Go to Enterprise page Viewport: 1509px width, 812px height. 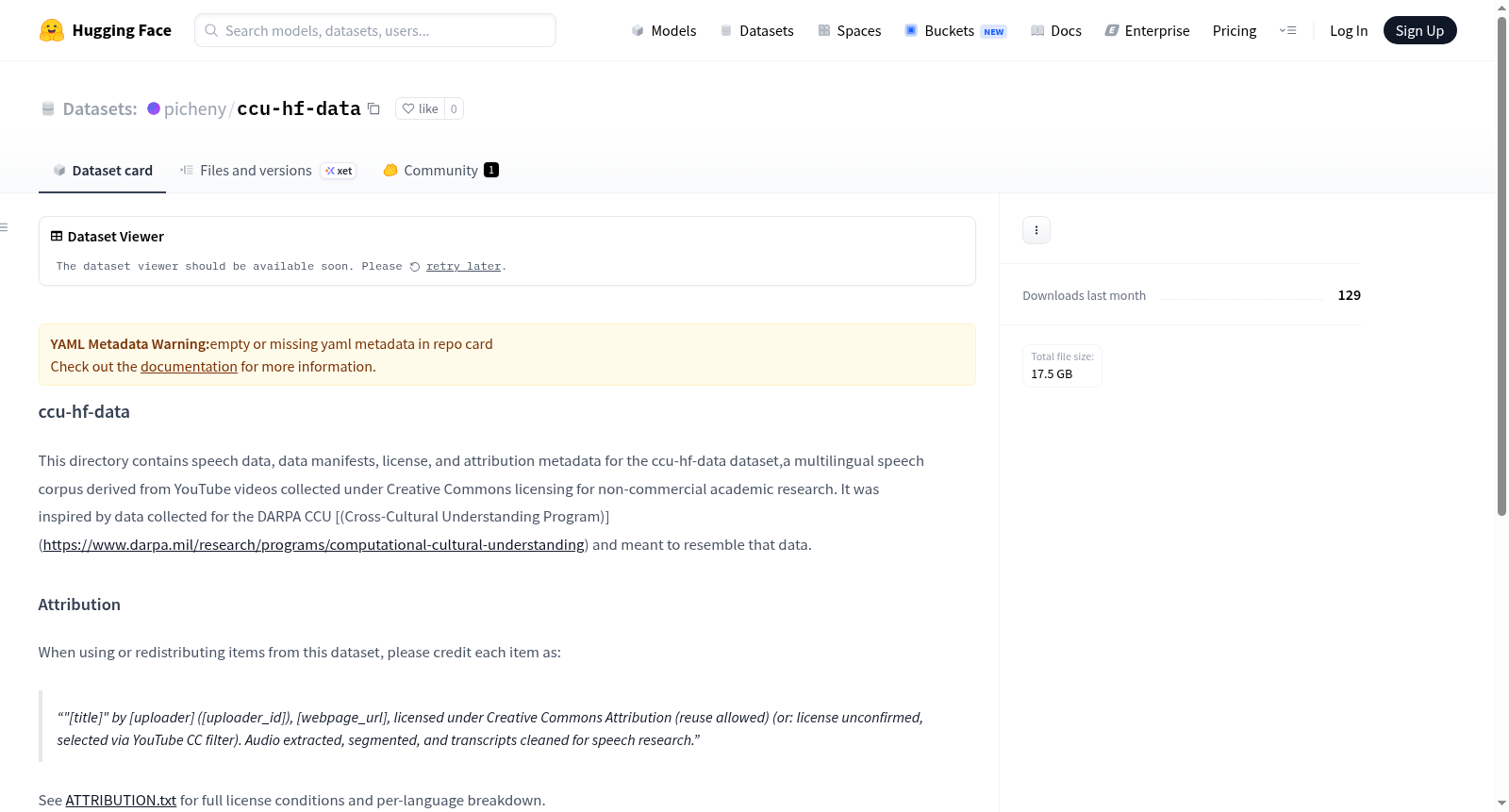coord(1148,30)
